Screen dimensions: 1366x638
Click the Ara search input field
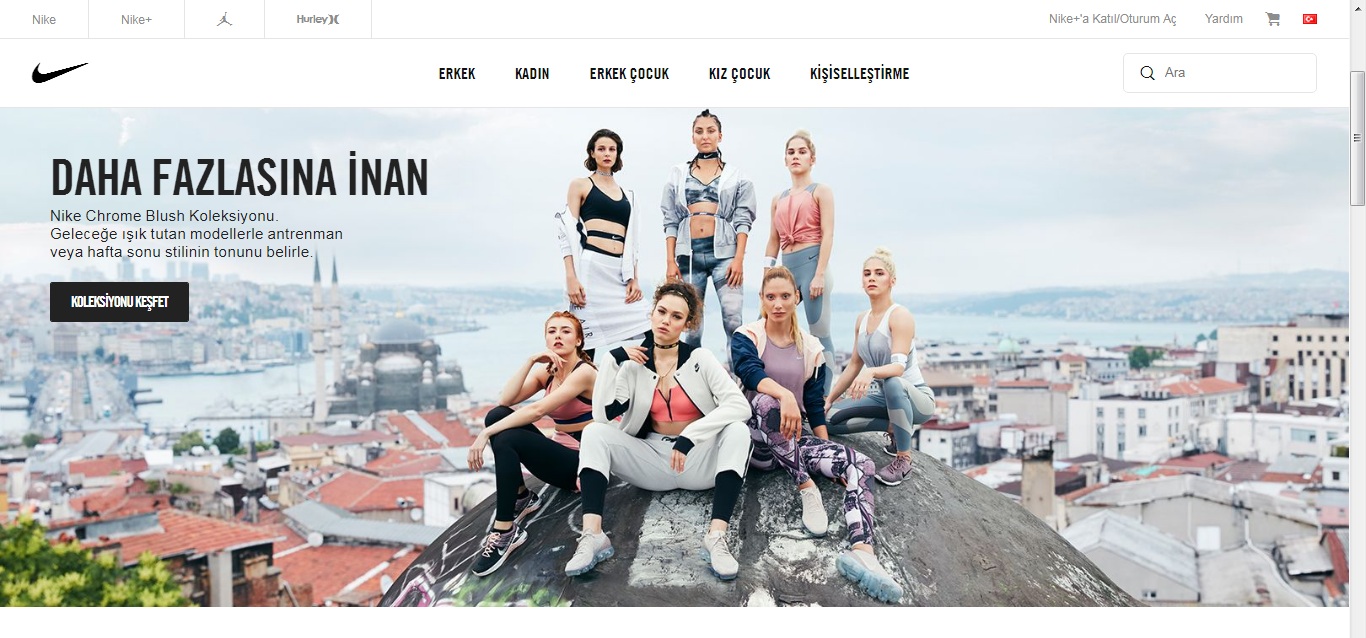(1220, 73)
